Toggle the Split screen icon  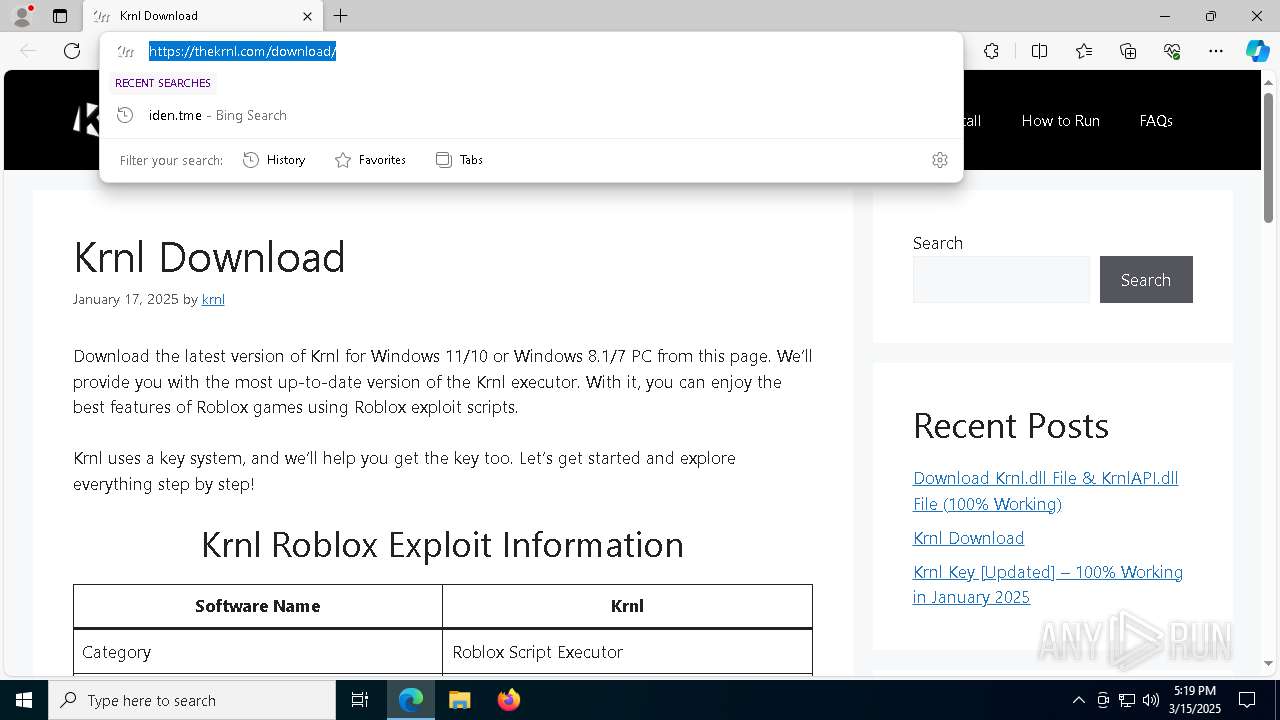coord(1039,51)
